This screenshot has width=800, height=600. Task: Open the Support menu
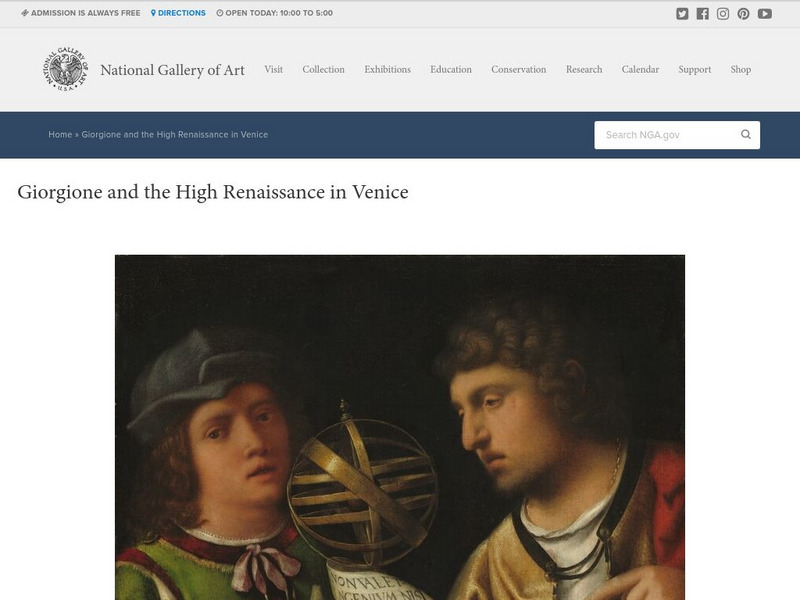(694, 69)
